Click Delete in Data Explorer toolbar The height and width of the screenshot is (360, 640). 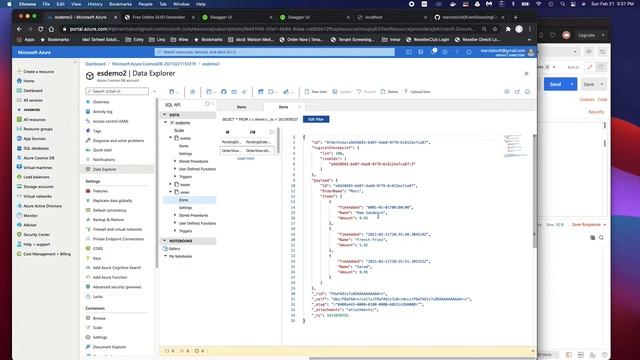(x=389, y=92)
